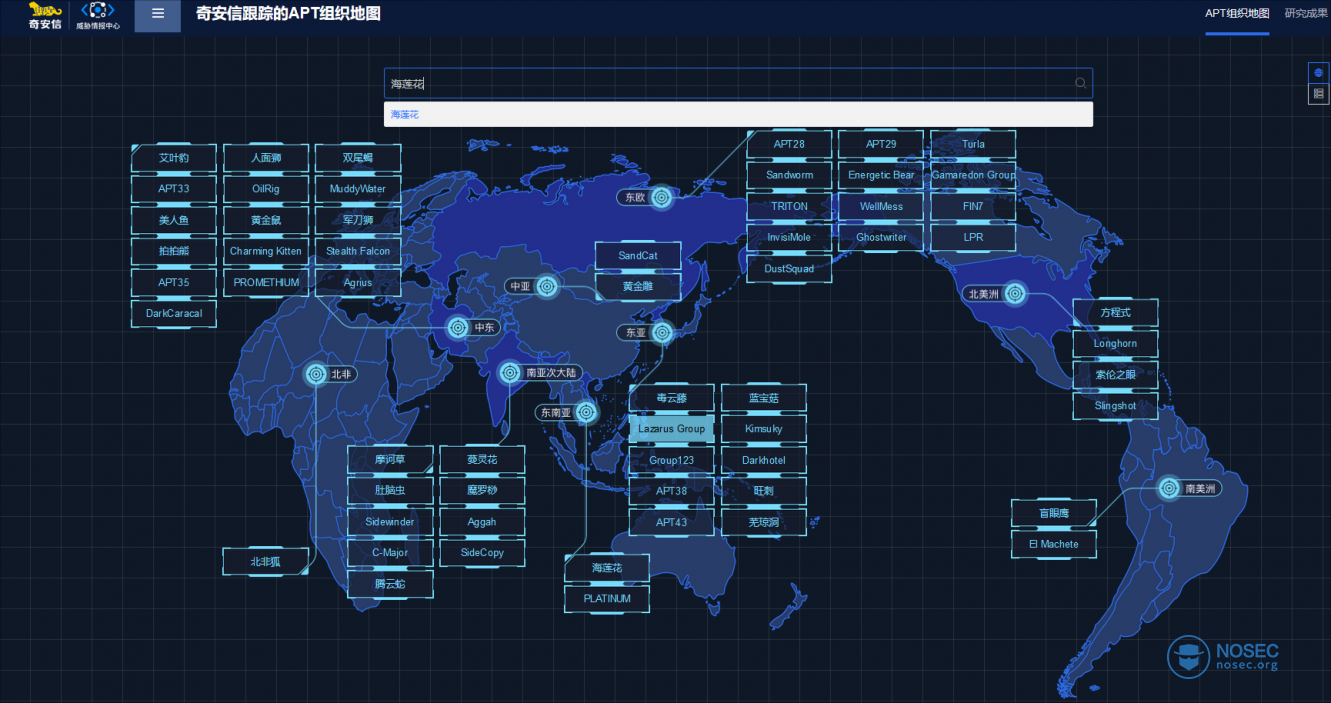This screenshot has height=703, width=1331.
Task: Select the 海莲花 autocomplete suggestion
Action: pyautogui.click(x=738, y=115)
